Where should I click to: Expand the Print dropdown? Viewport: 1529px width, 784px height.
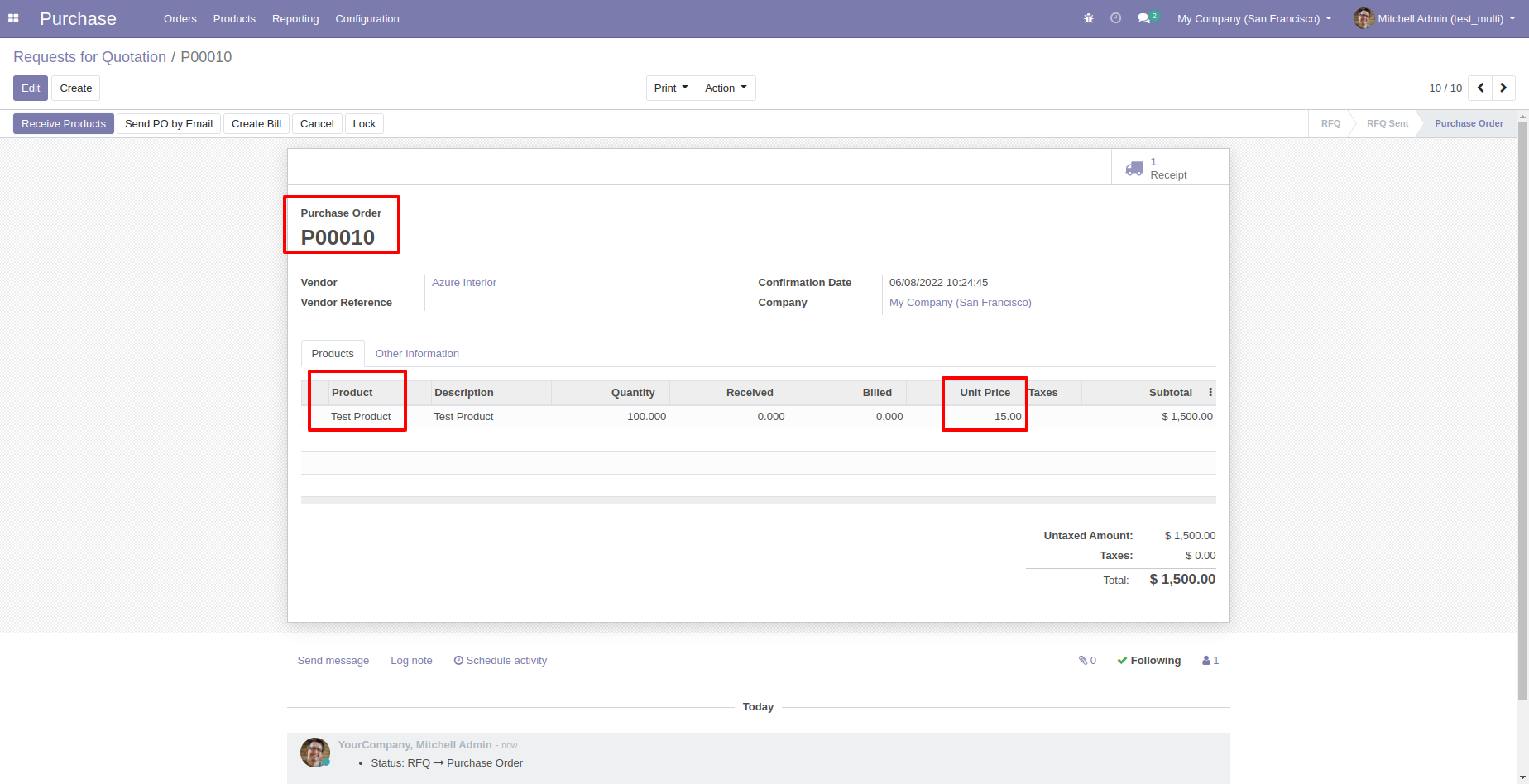pos(671,88)
